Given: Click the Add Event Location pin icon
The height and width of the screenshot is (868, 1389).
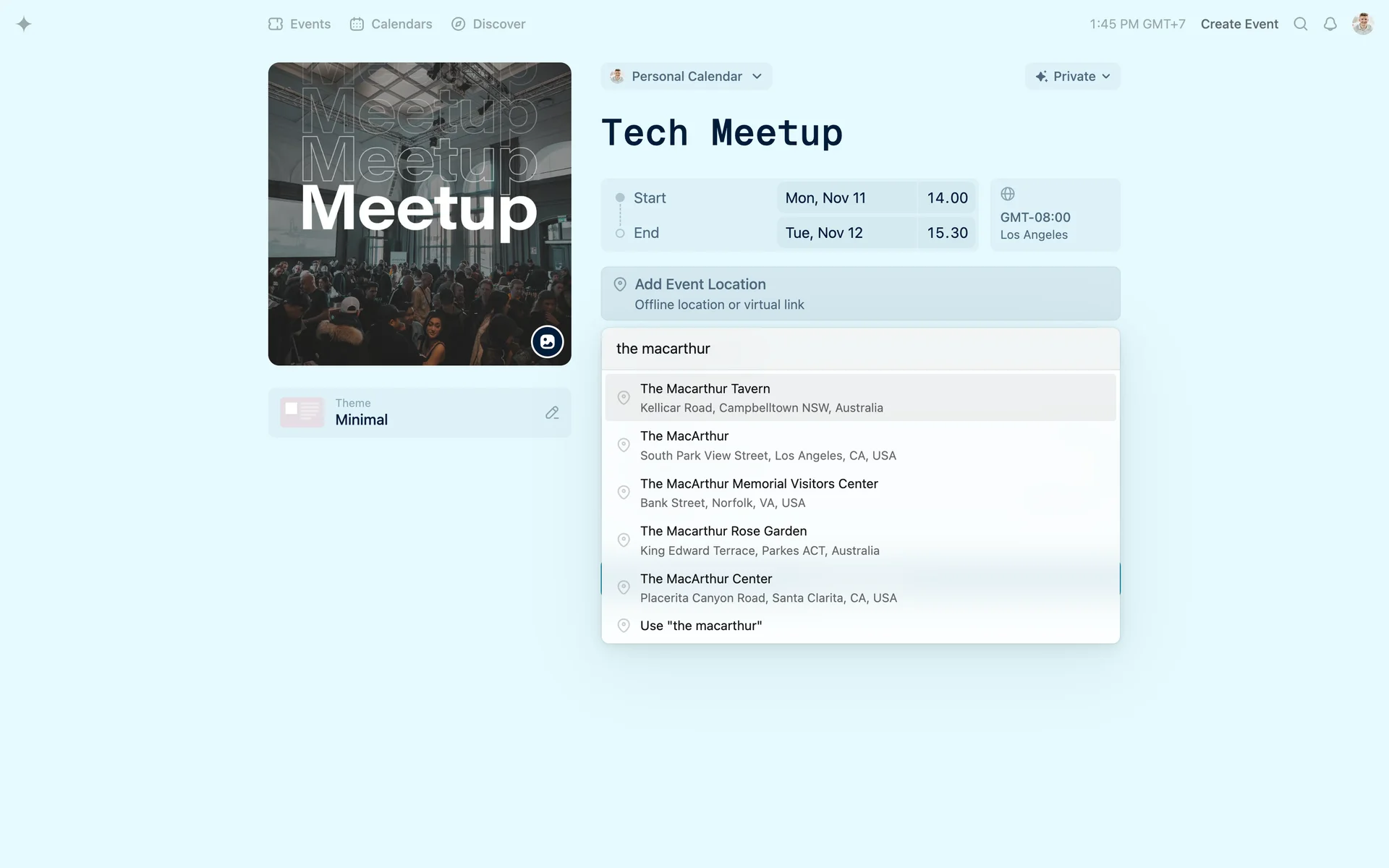Looking at the screenshot, I should (620, 284).
